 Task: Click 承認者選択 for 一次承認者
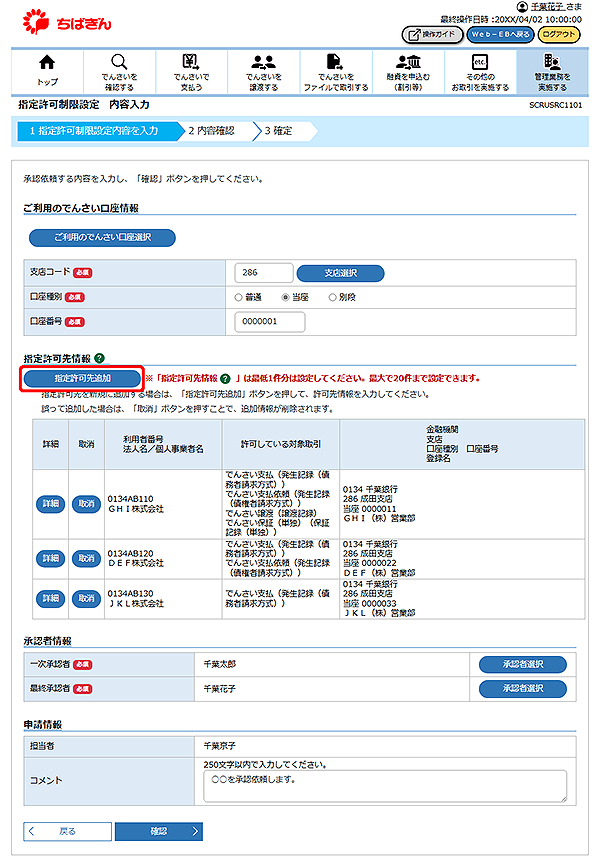pos(523,664)
